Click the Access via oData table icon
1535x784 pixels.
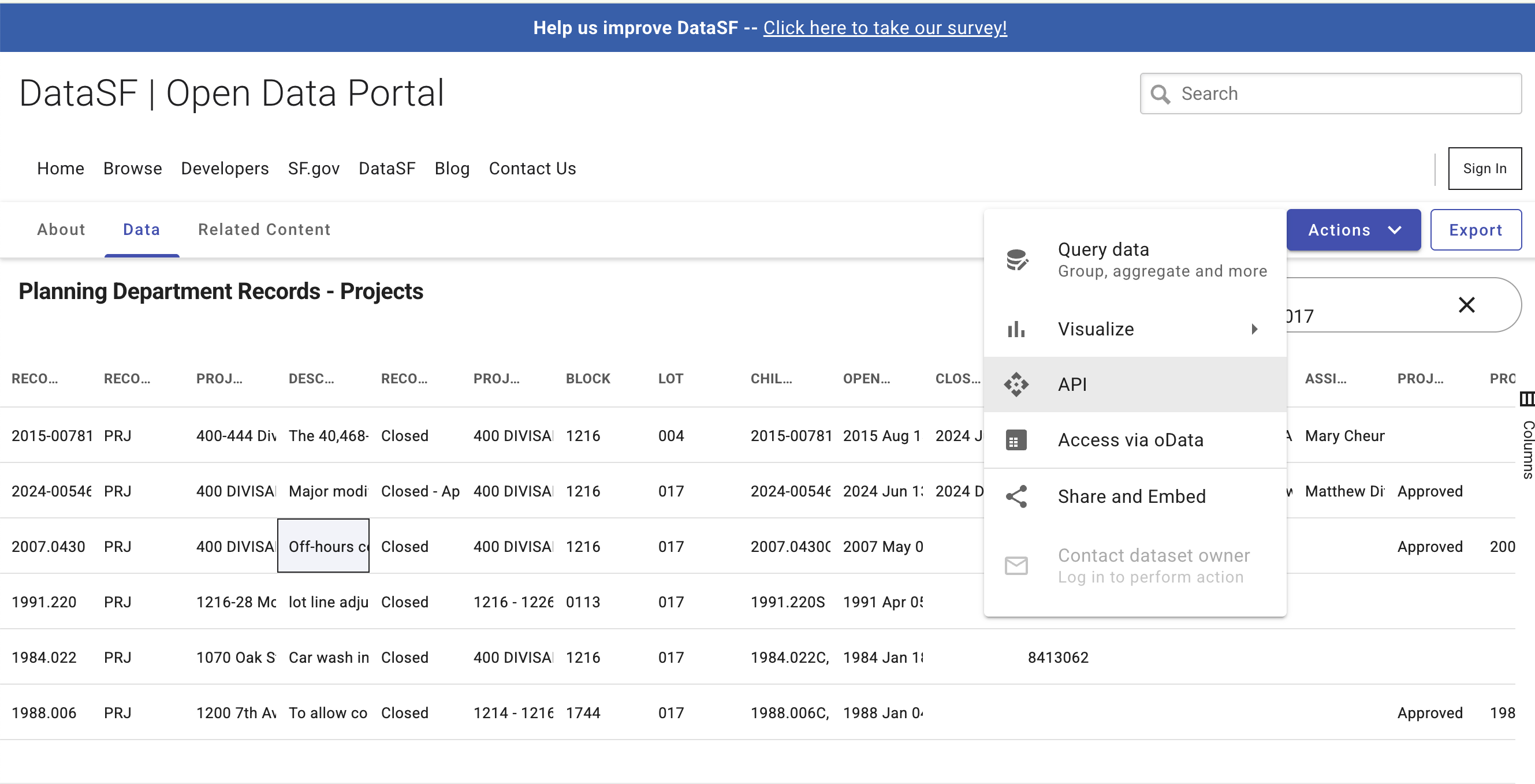point(1016,440)
